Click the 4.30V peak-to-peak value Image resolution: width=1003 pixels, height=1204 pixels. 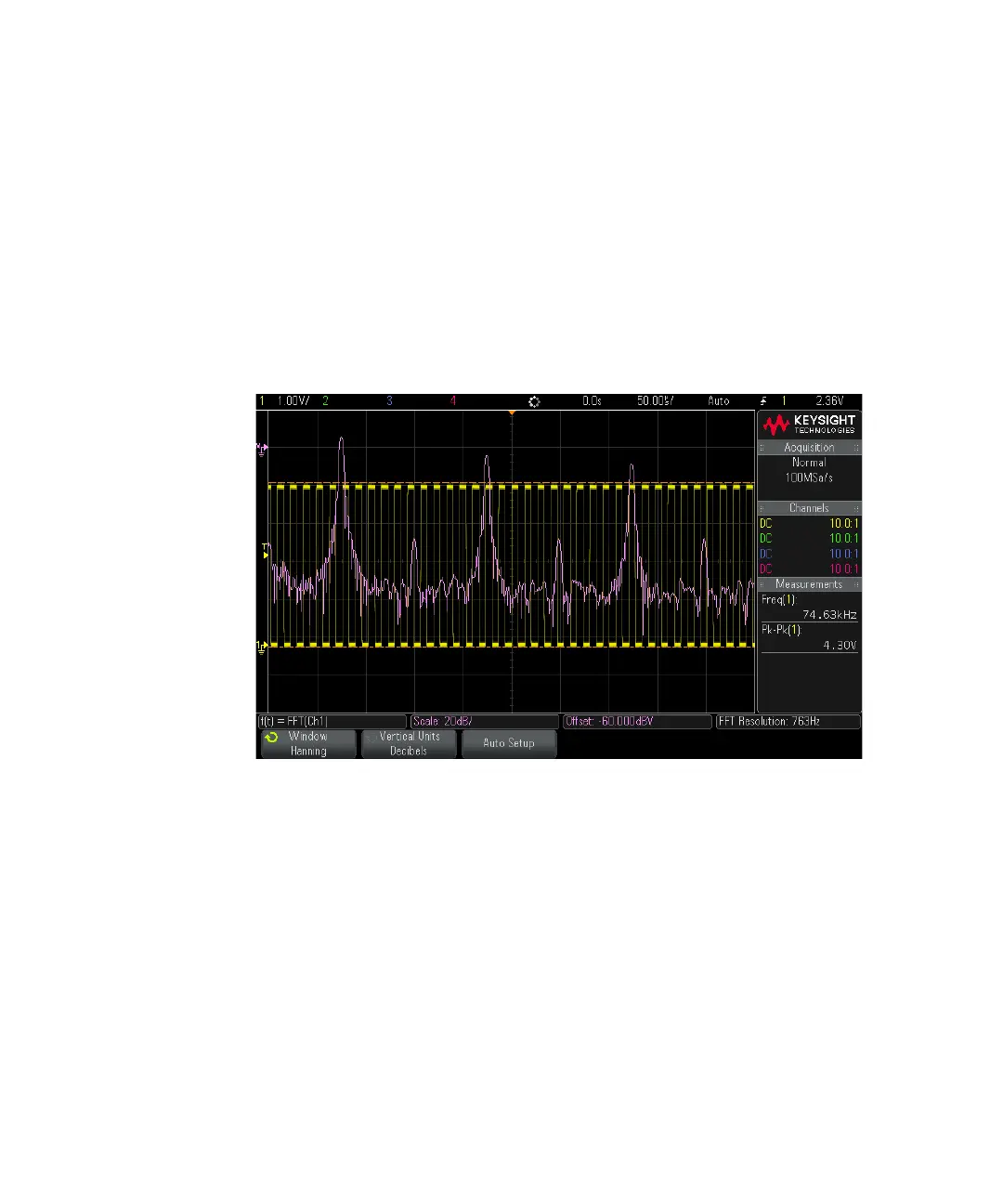point(840,645)
